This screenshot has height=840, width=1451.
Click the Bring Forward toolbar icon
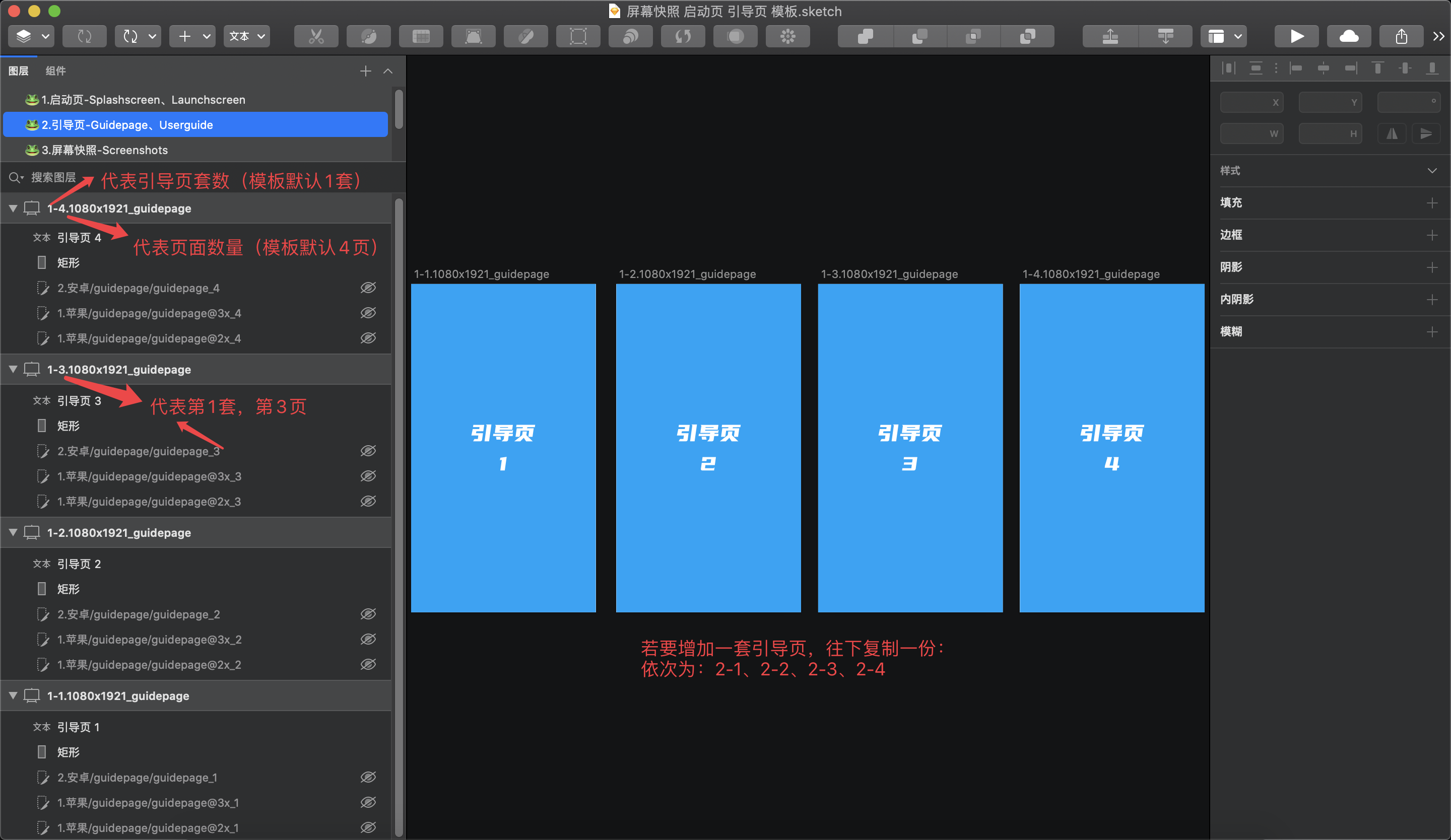(1109, 37)
